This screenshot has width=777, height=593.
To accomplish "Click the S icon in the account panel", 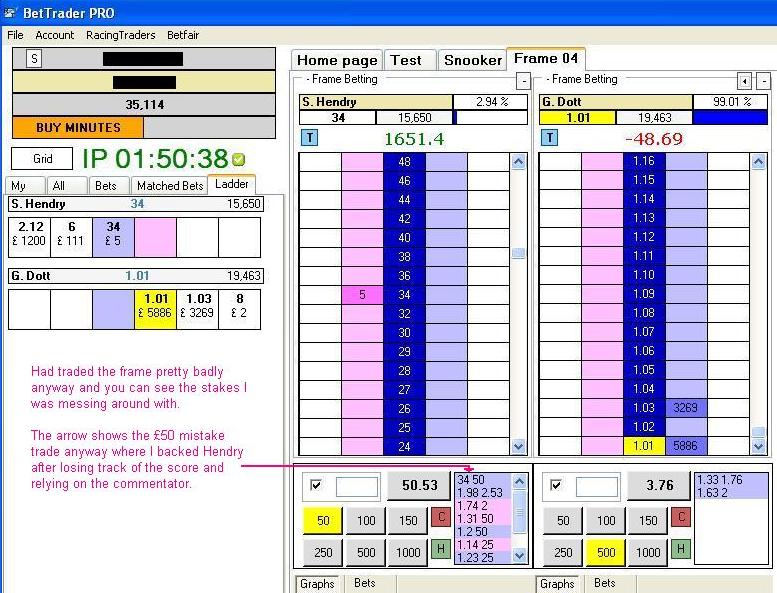I will (x=34, y=58).
